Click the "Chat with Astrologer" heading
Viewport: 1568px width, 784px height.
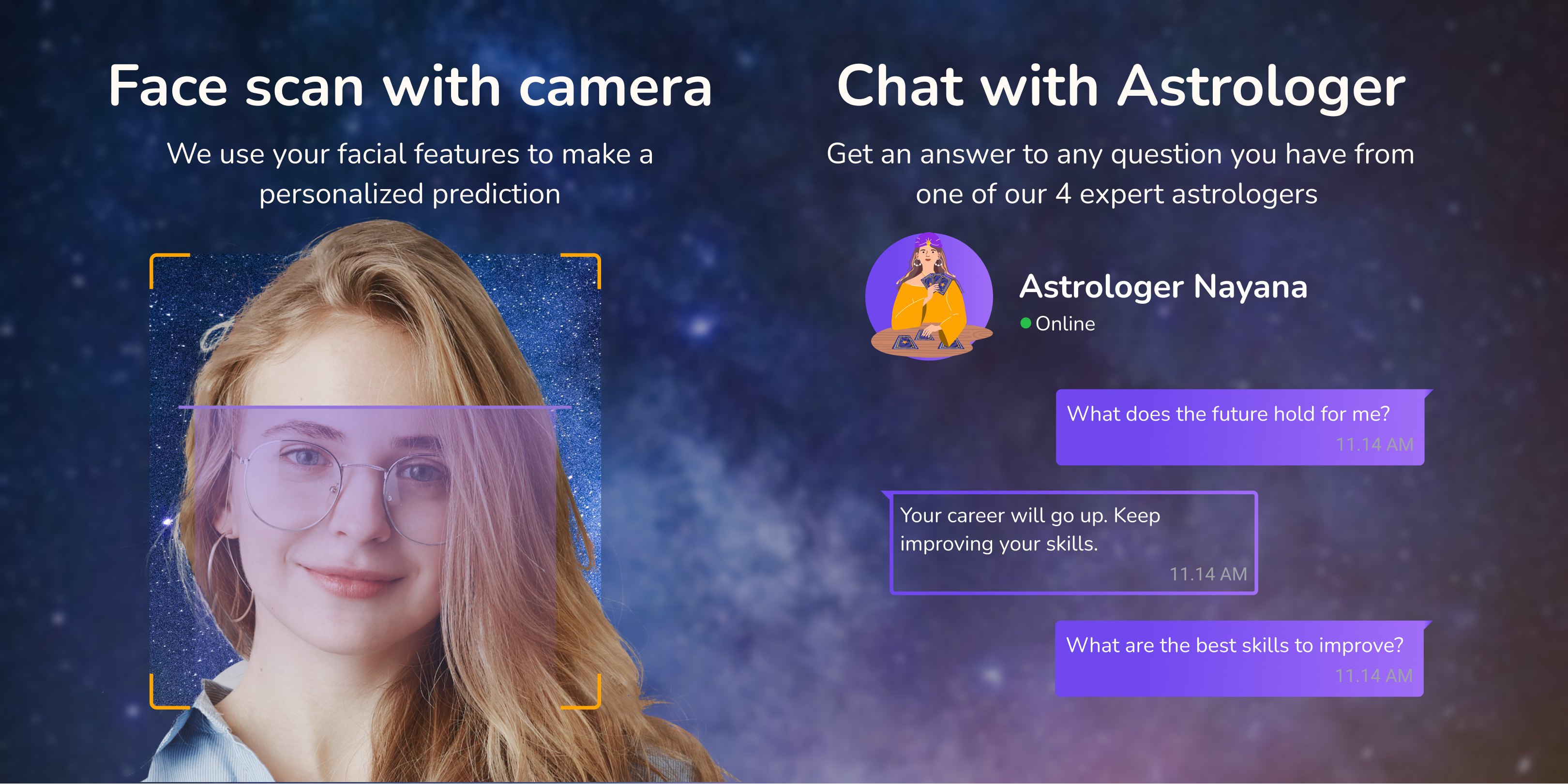tap(1121, 88)
